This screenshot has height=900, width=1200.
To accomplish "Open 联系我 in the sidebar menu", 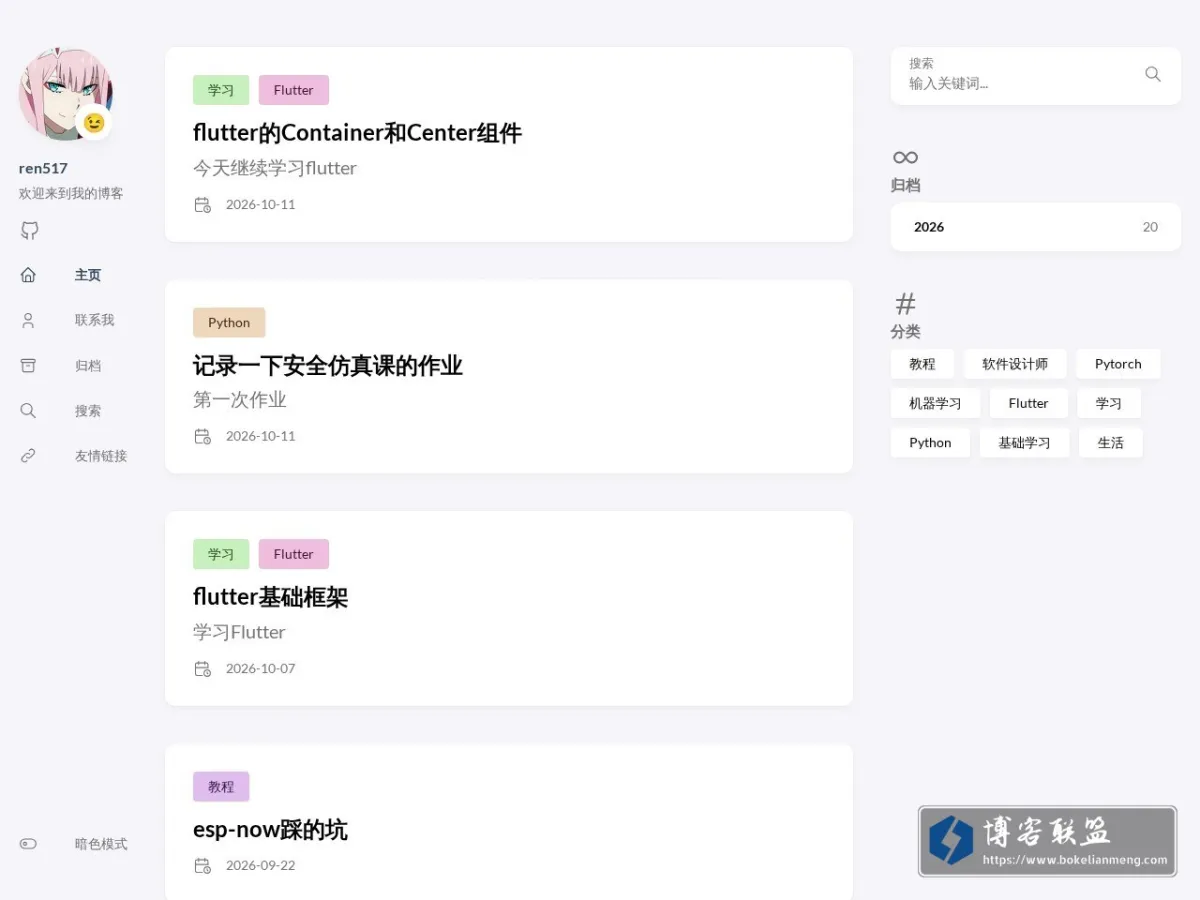I will 95,320.
